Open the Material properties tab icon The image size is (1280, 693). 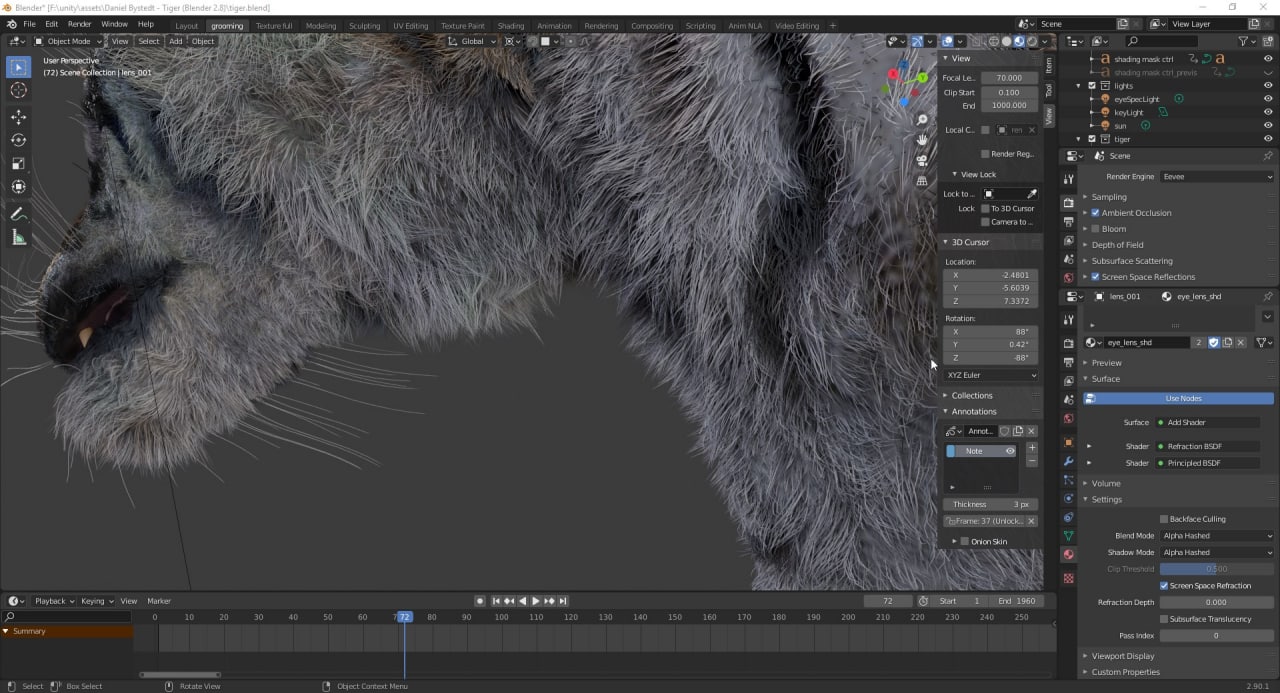(x=1068, y=555)
